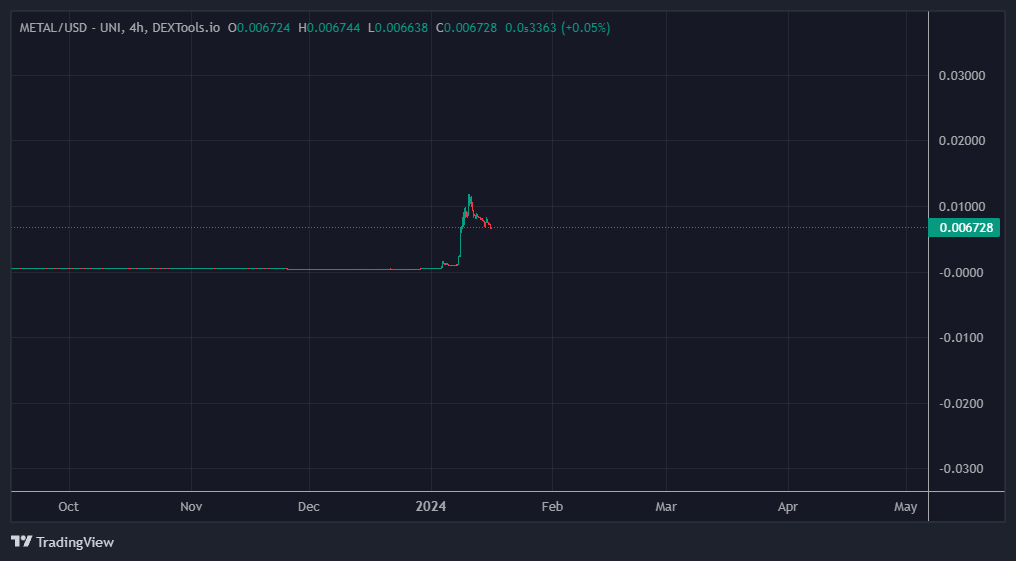1016x561 pixels.
Task: Click the 0.02000 price axis label
Action: point(962,141)
